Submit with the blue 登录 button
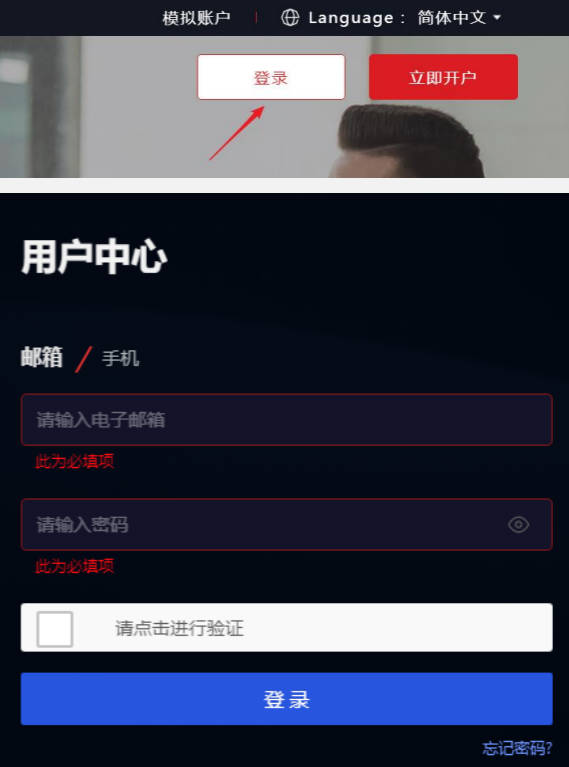Screen dimensions: 569x767 (287, 699)
